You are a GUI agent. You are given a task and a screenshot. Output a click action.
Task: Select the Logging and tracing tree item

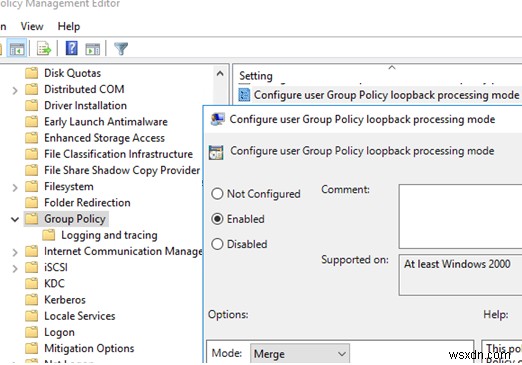click(x=109, y=235)
